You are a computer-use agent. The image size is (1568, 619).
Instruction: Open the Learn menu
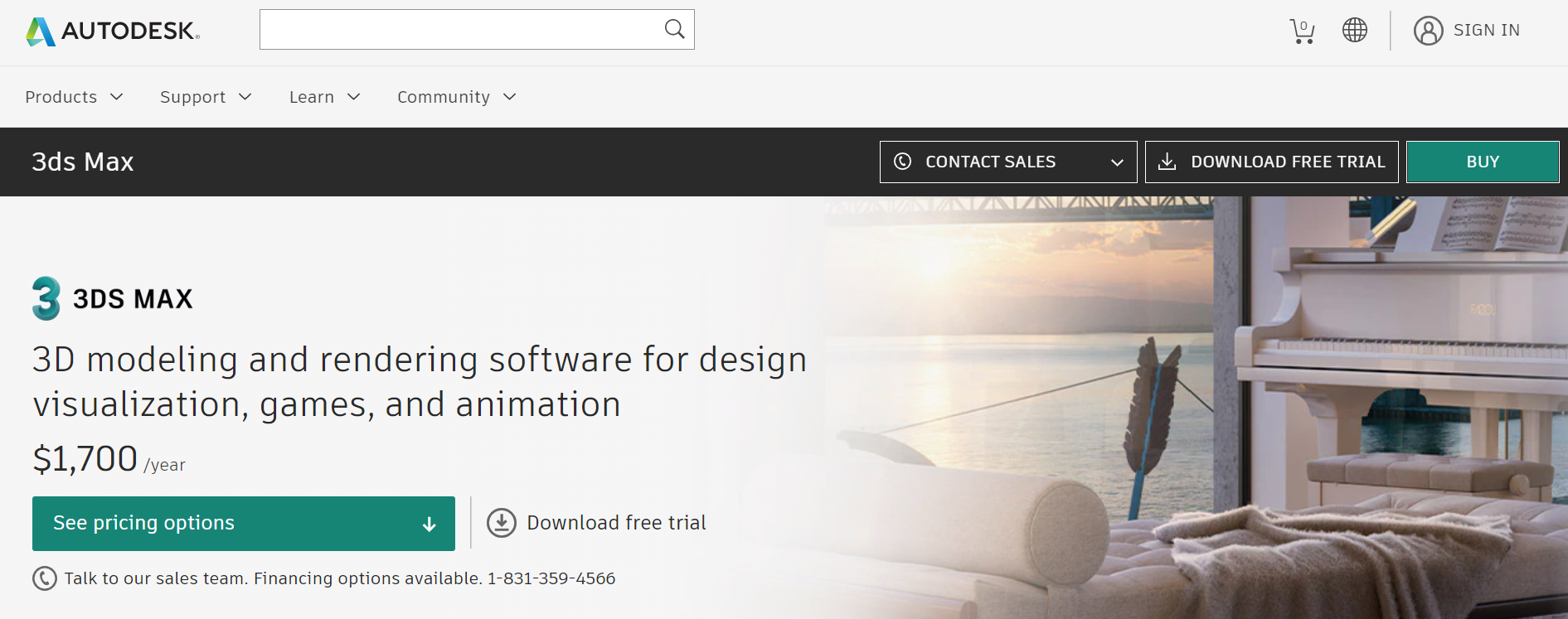click(324, 97)
